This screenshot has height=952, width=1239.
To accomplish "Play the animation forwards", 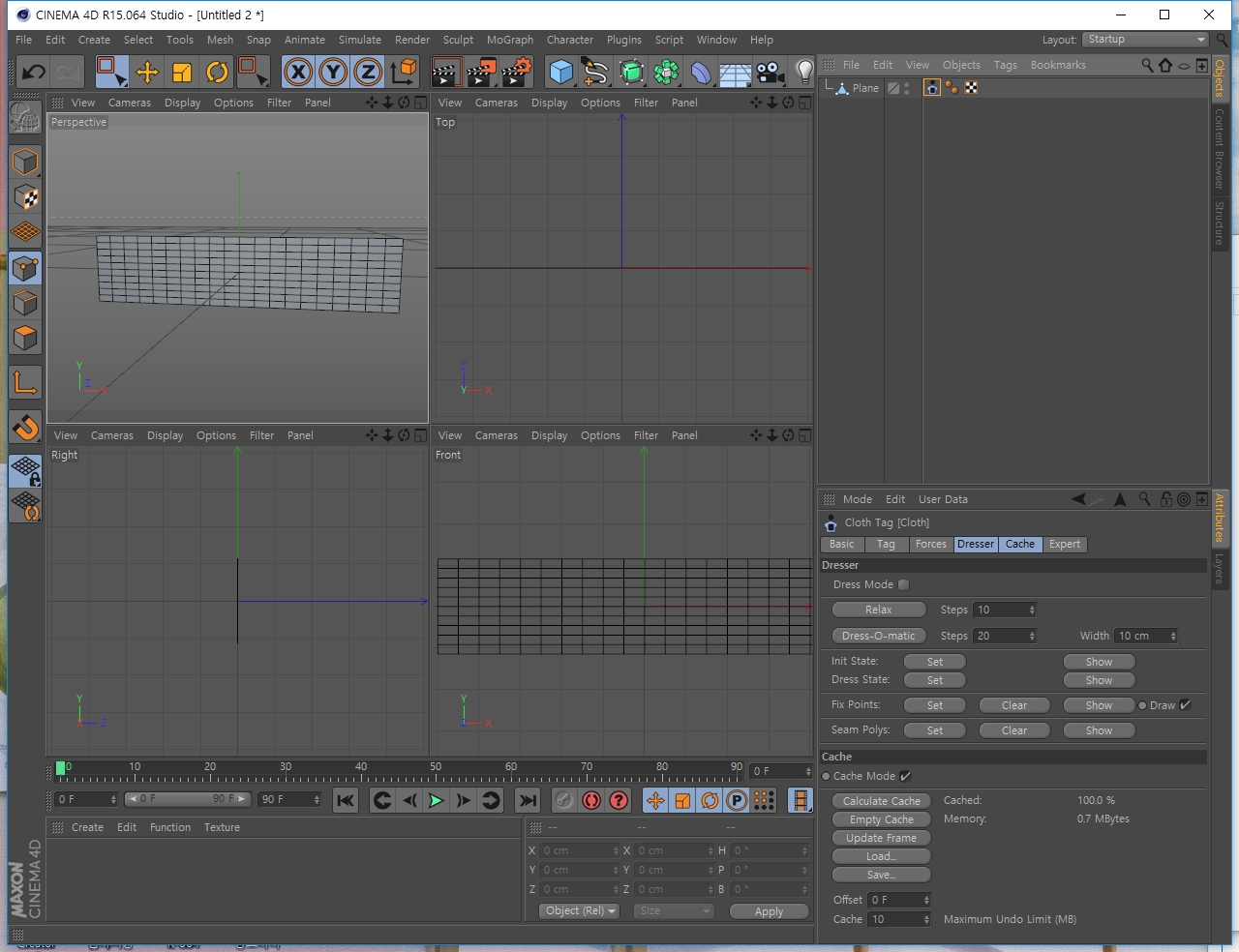I will pyautogui.click(x=437, y=800).
